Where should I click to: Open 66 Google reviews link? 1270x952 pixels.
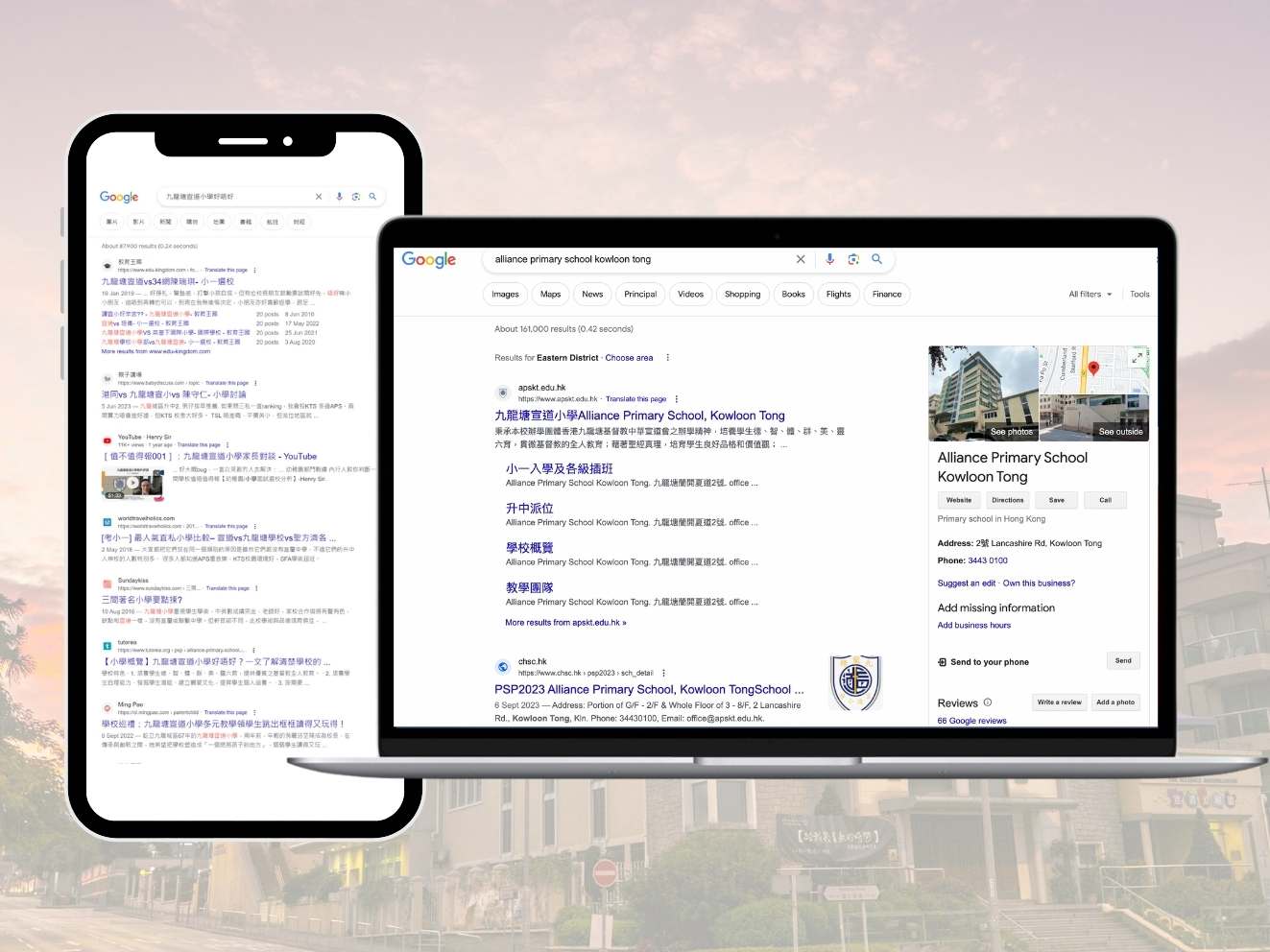pos(971,721)
